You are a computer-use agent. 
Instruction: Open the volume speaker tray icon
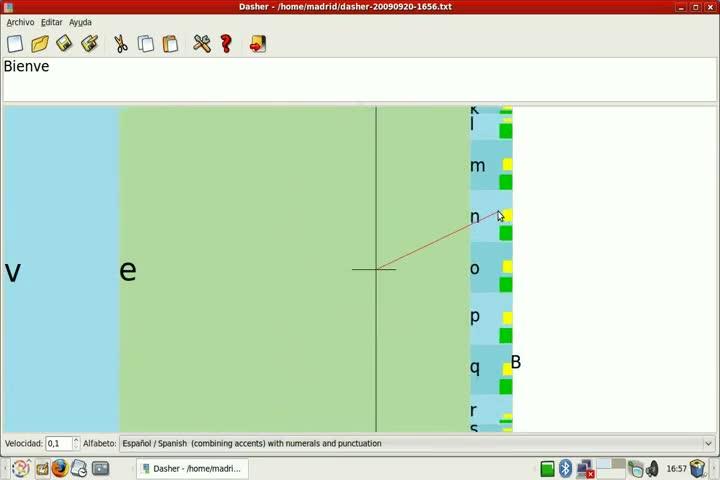point(652,469)
